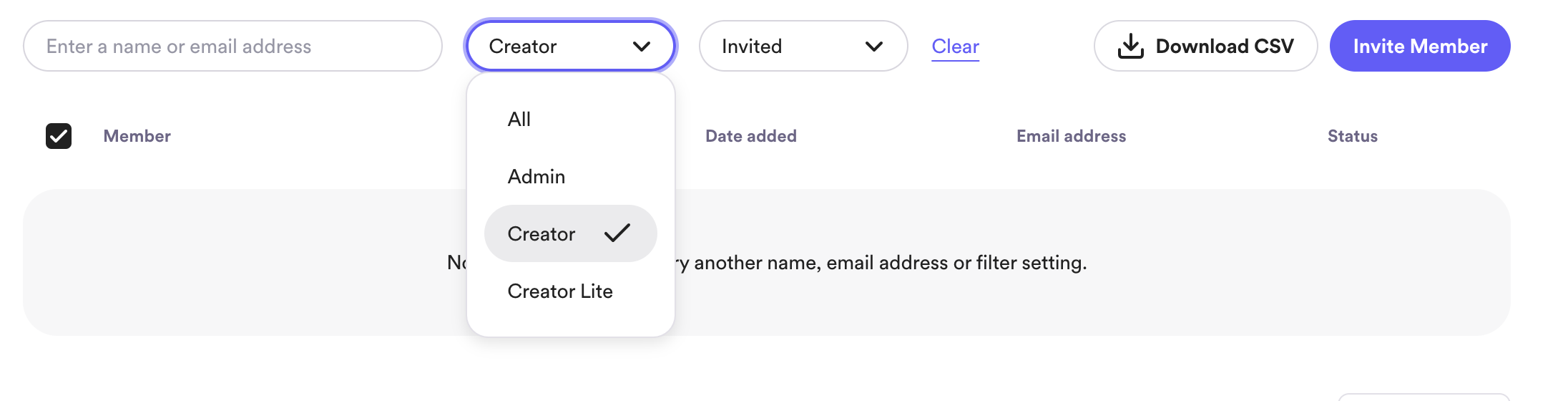
Task: Click the Download CSV button label
Action: [1225, 47]
